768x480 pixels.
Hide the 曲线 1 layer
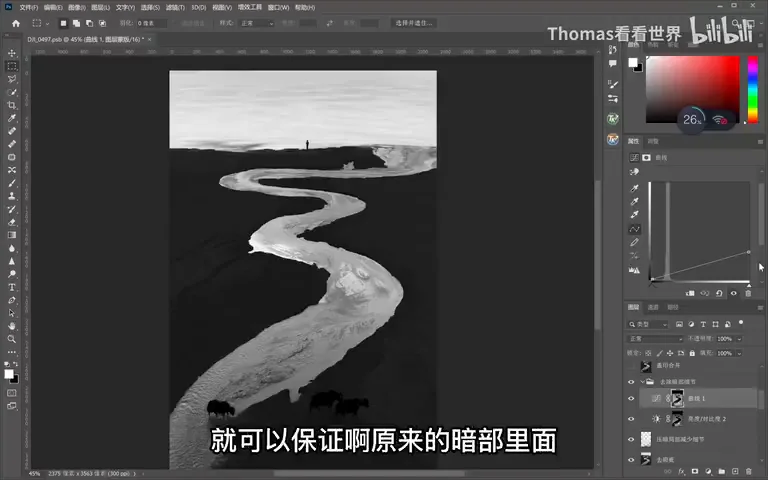tap(631, 399)
